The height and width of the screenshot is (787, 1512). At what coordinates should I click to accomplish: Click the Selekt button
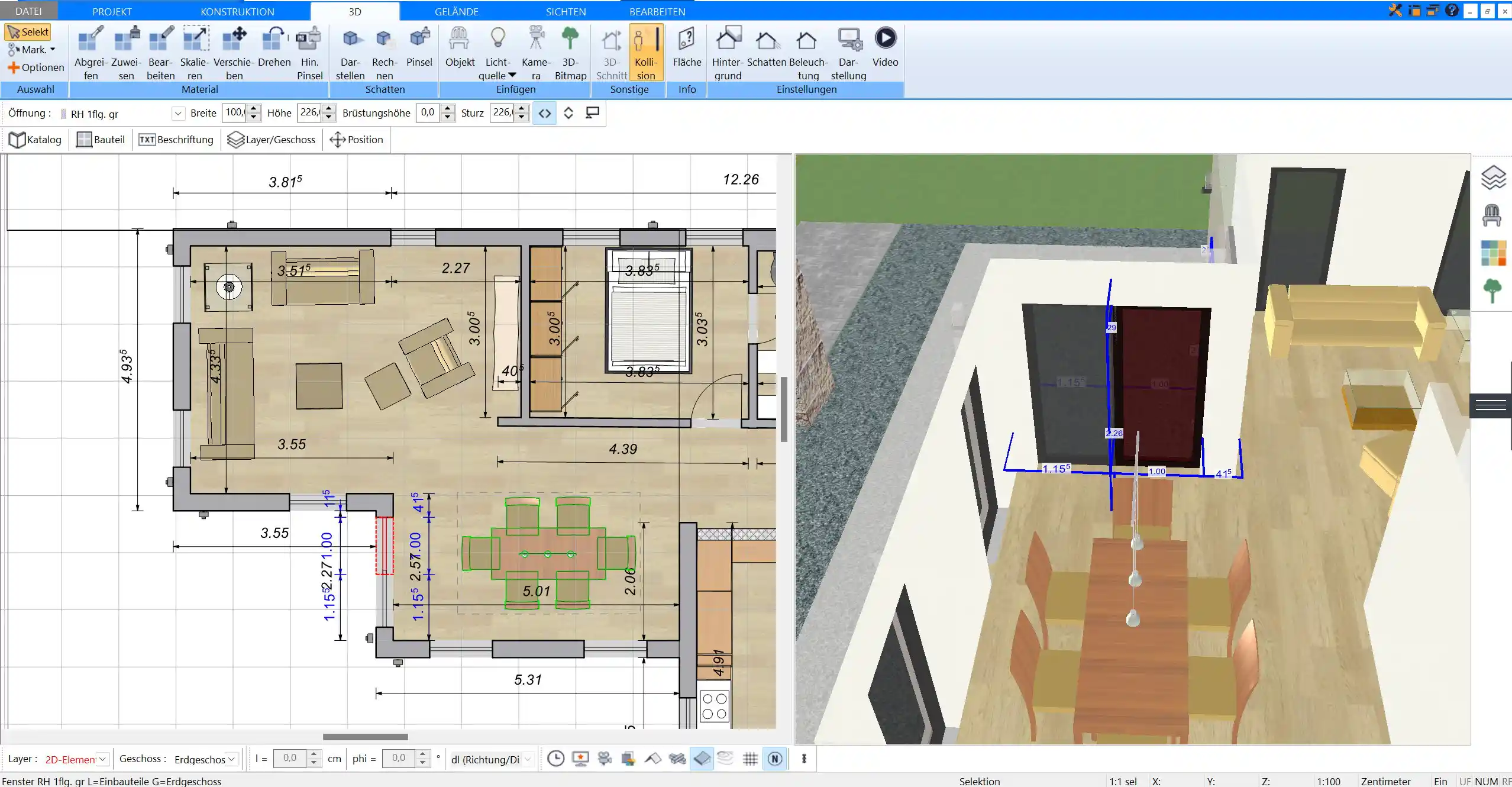point(28,32)
